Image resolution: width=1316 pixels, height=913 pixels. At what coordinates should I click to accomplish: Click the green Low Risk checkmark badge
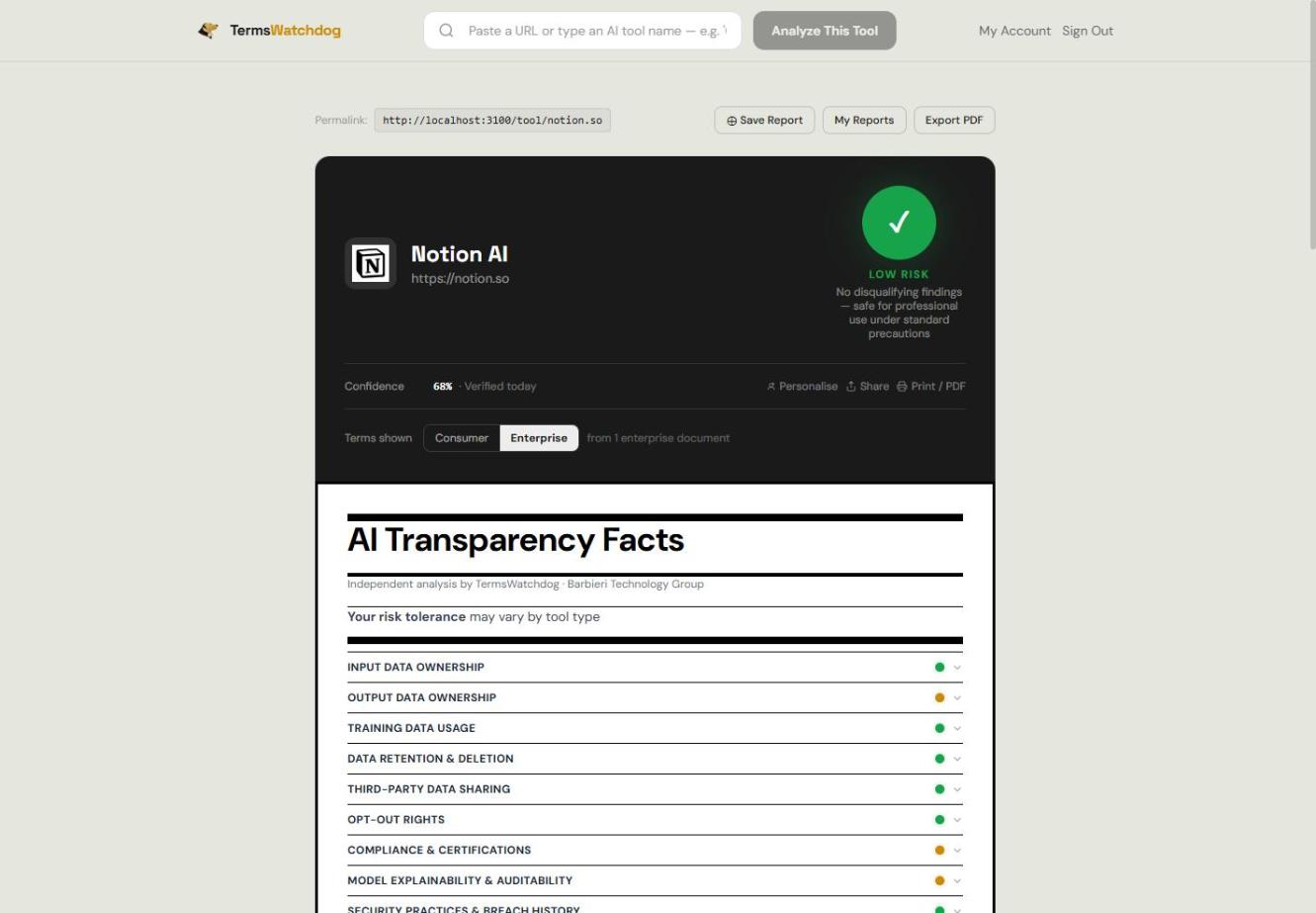pos(899,223)
